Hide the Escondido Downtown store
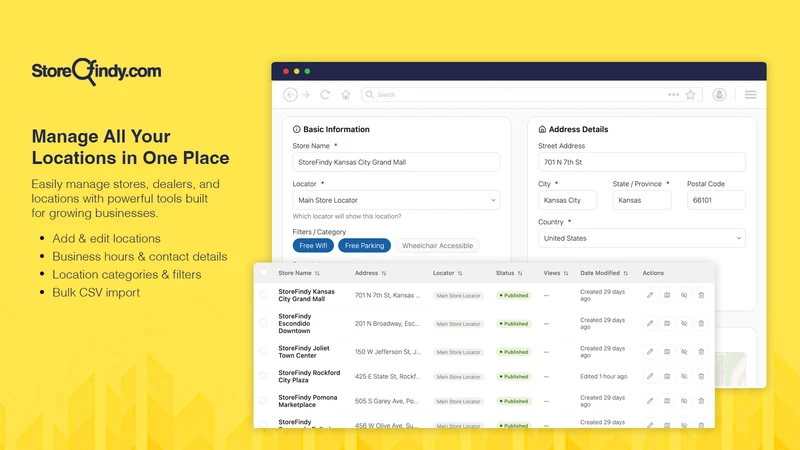 pyautogui.click(x=684, y=323)
